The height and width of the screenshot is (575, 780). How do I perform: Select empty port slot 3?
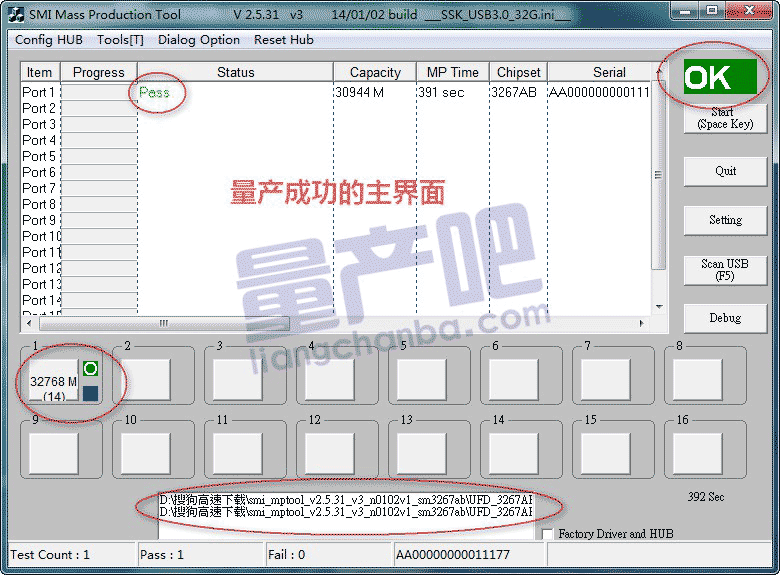coord(238,380)
